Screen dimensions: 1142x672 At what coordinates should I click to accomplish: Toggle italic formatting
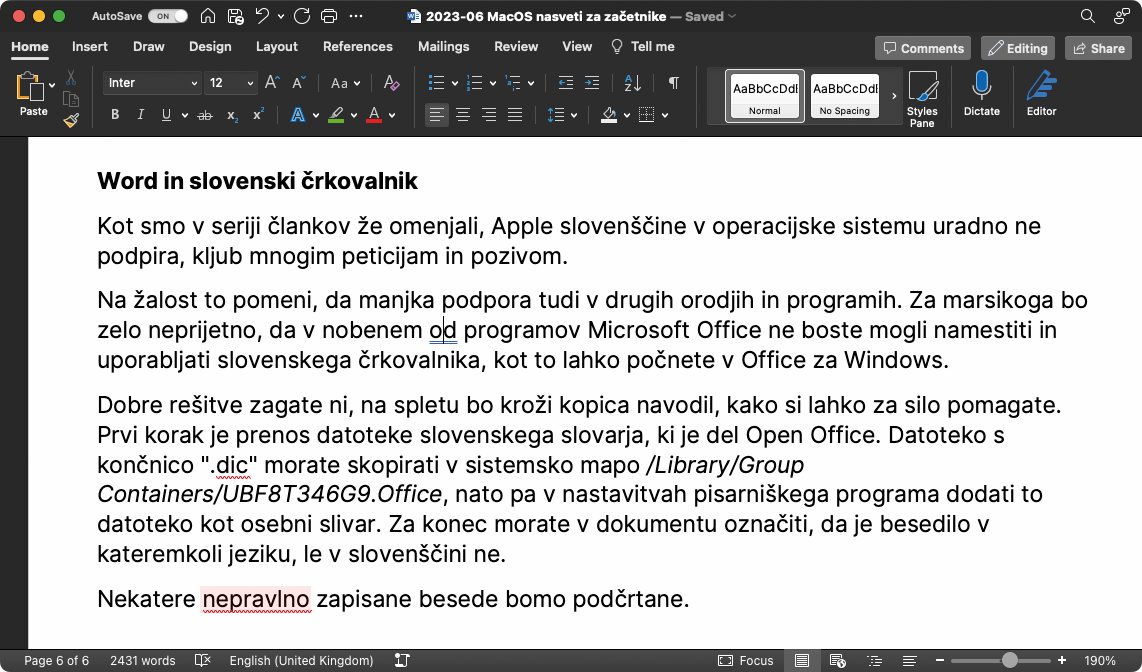click(x=141, y=115)
